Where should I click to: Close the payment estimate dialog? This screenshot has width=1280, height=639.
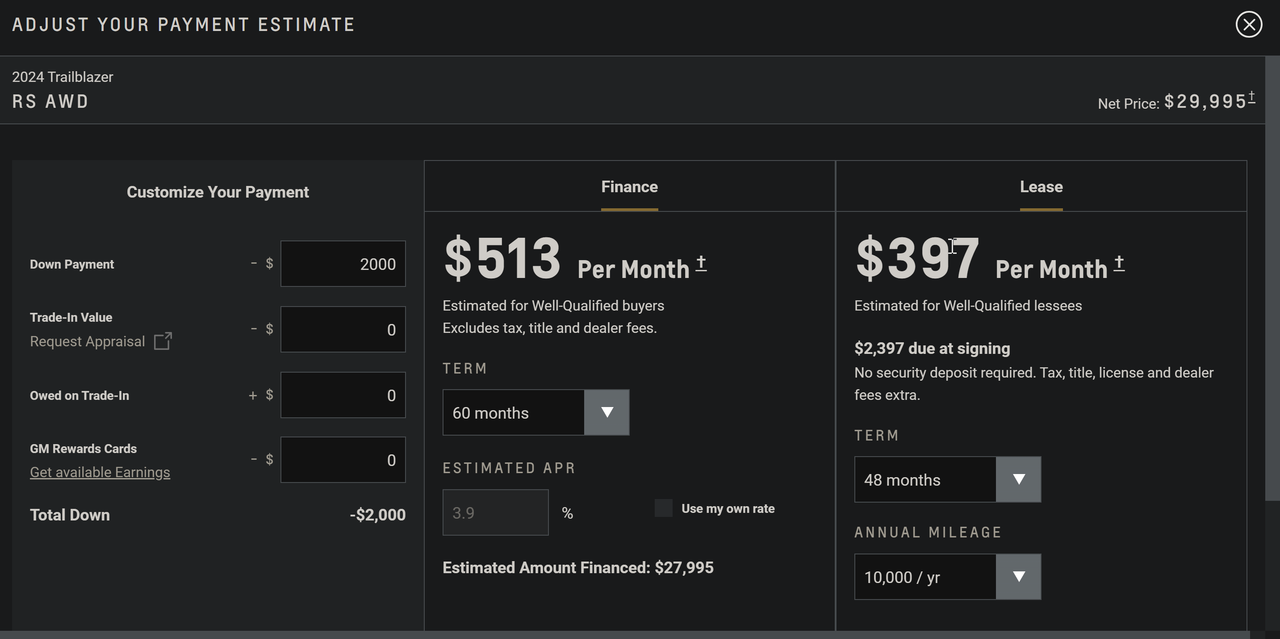[1249, 24]
